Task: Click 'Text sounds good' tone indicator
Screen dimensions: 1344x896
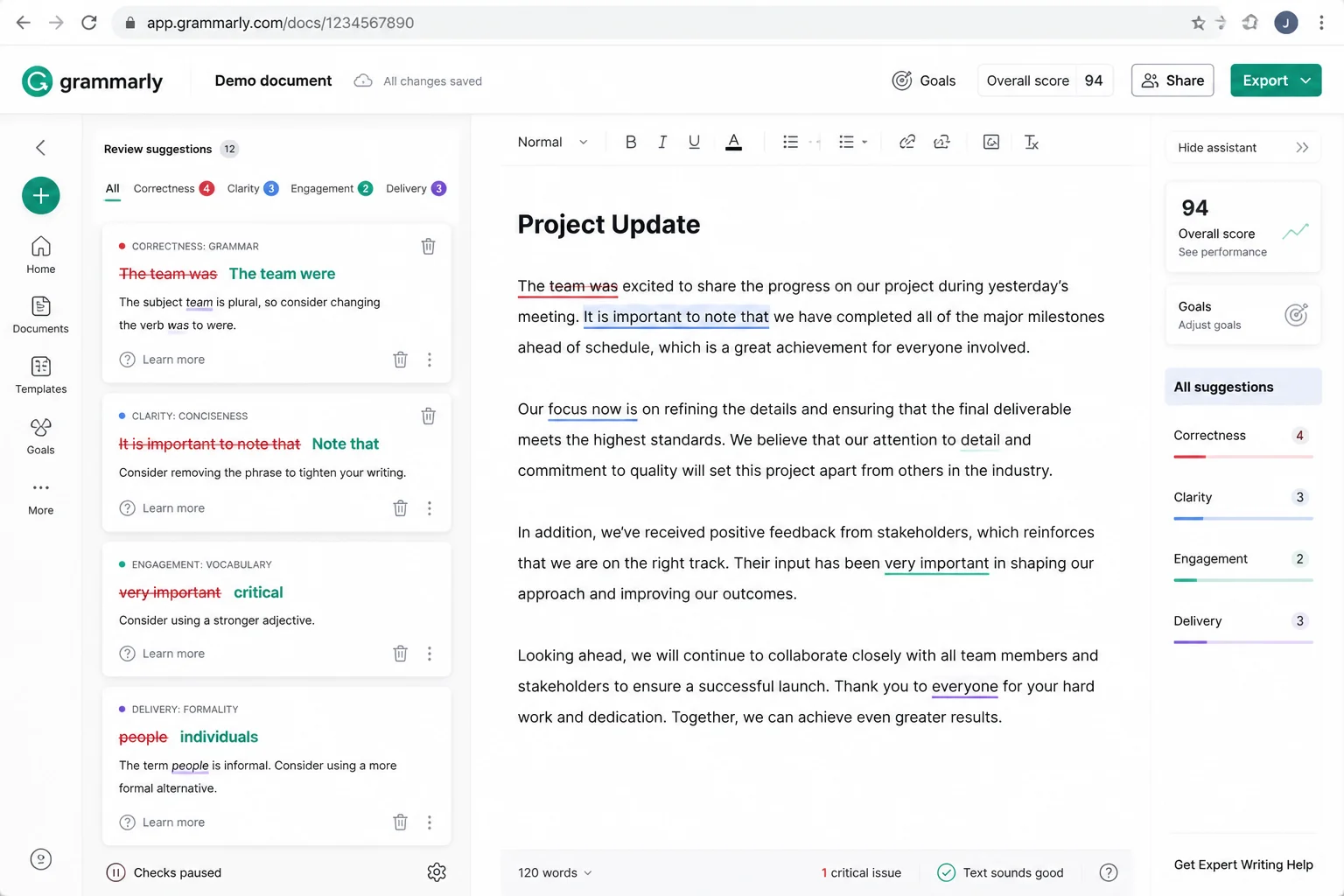Action: (x=1000, y=872)
